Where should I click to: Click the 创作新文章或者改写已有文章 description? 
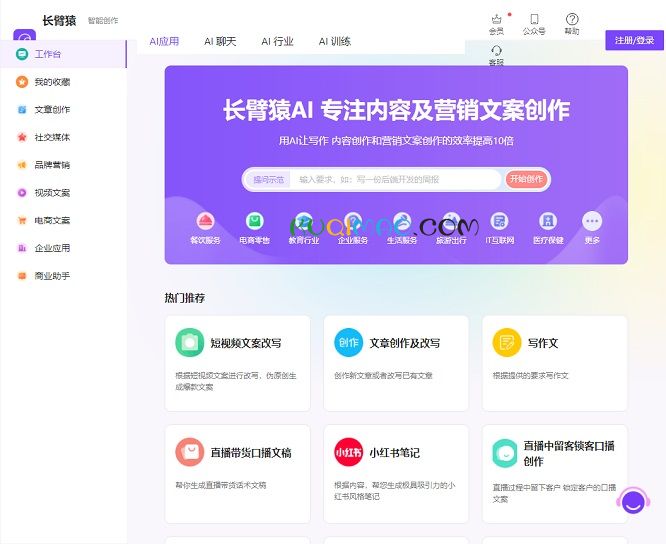(383, 375)
